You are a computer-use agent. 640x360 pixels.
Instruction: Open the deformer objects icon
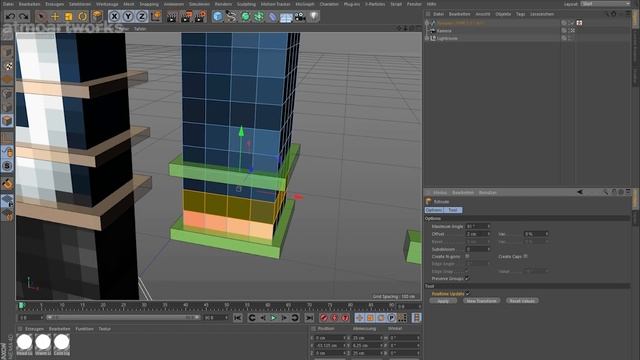[x=272, y=17]
